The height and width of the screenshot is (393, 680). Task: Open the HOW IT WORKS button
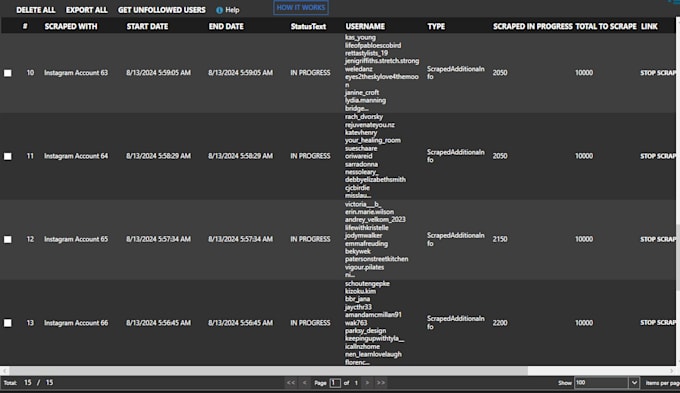coord(301,7)
